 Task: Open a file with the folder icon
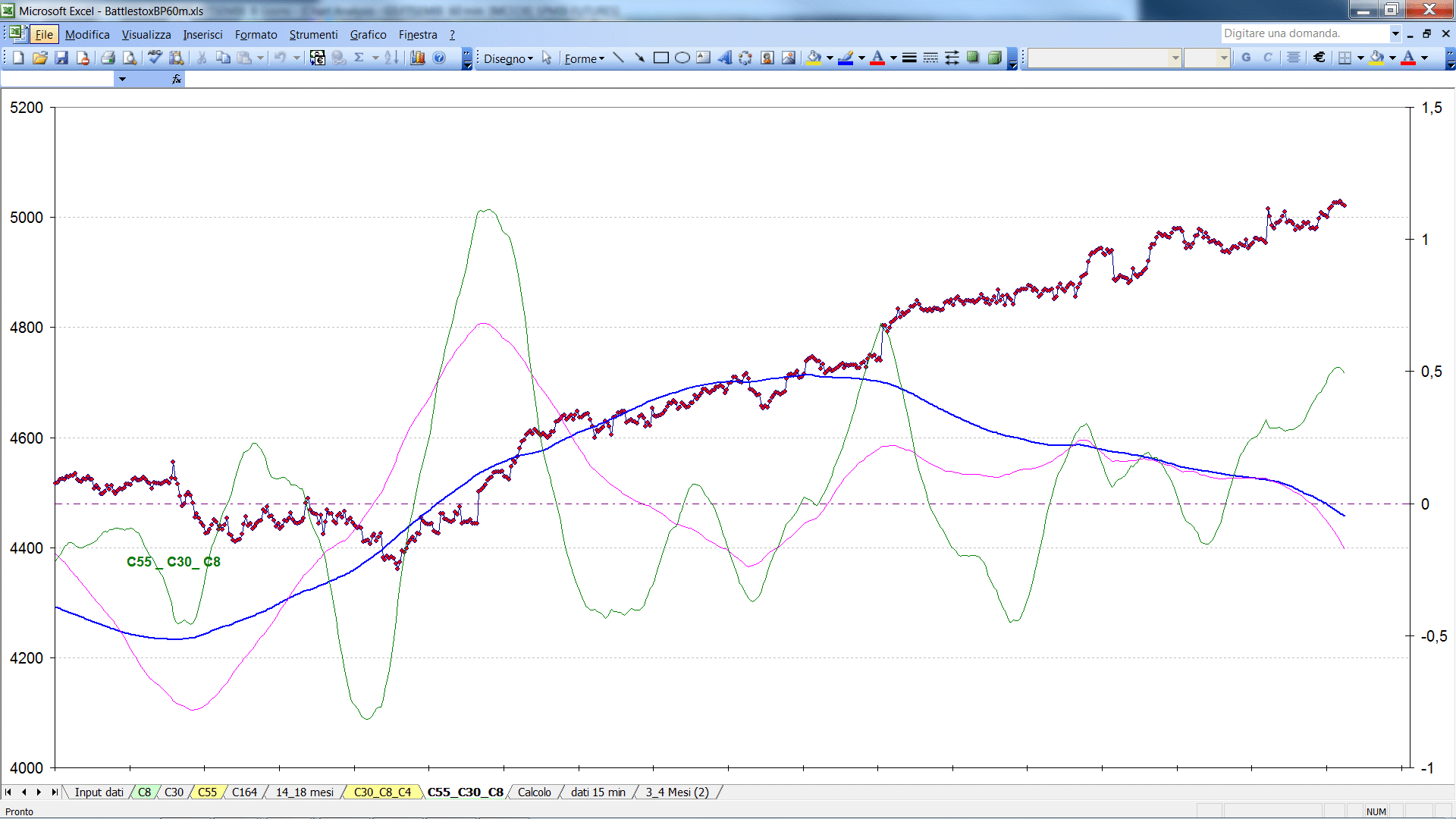40,58
